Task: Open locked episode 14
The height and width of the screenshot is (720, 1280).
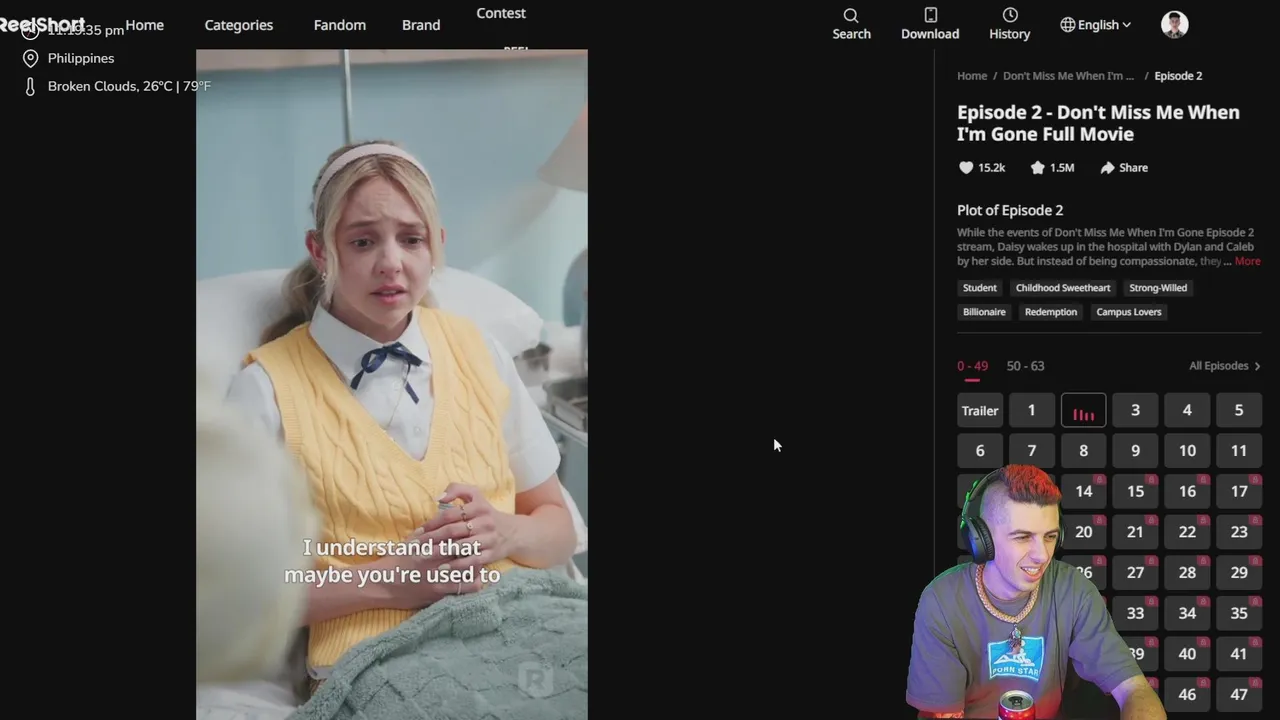Action: click(x=1084, y=491)
